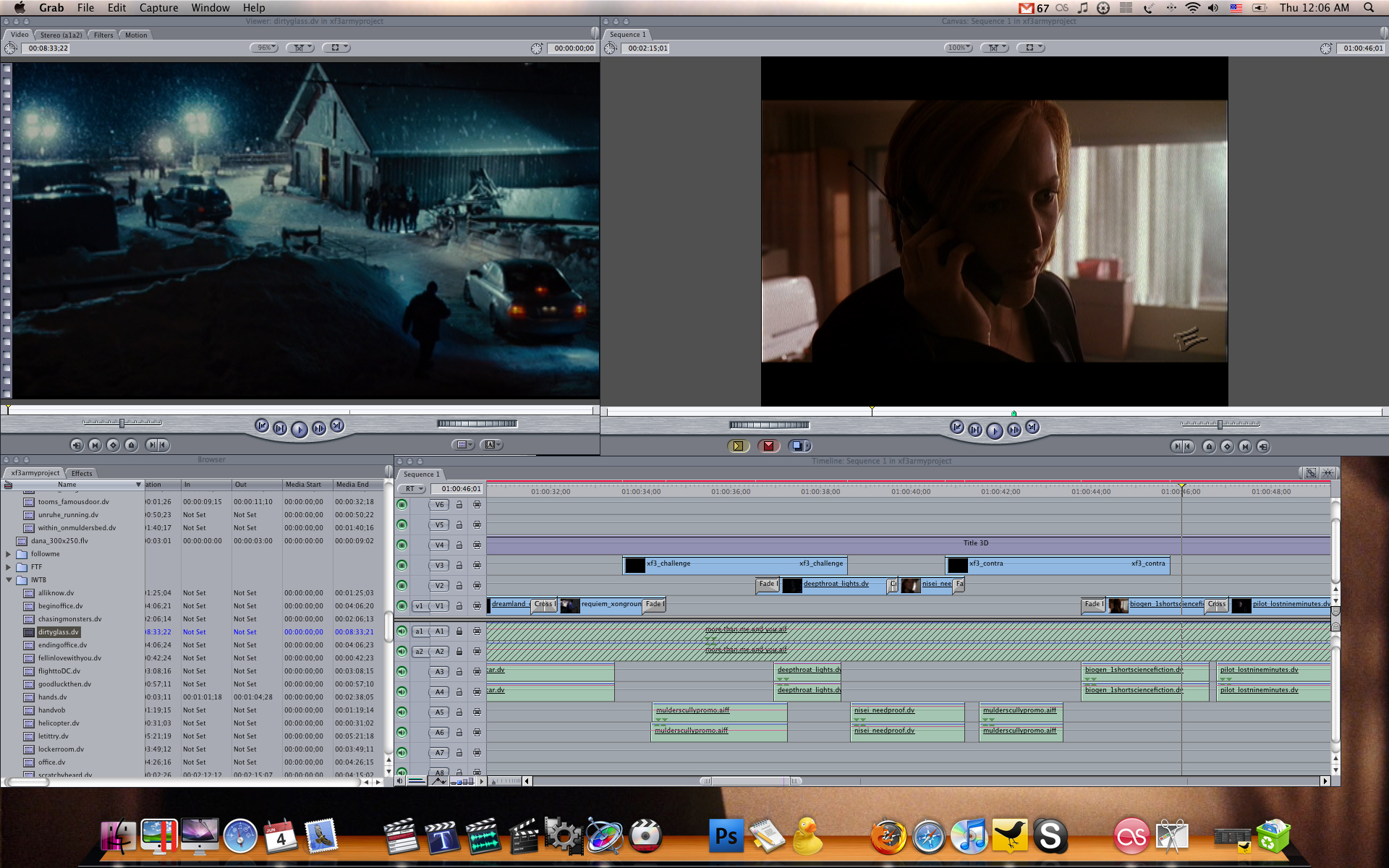Click Add Motion Keyframe button in Canvas
This screenshot has width=1389, height=868.
tap(1227, 446)
